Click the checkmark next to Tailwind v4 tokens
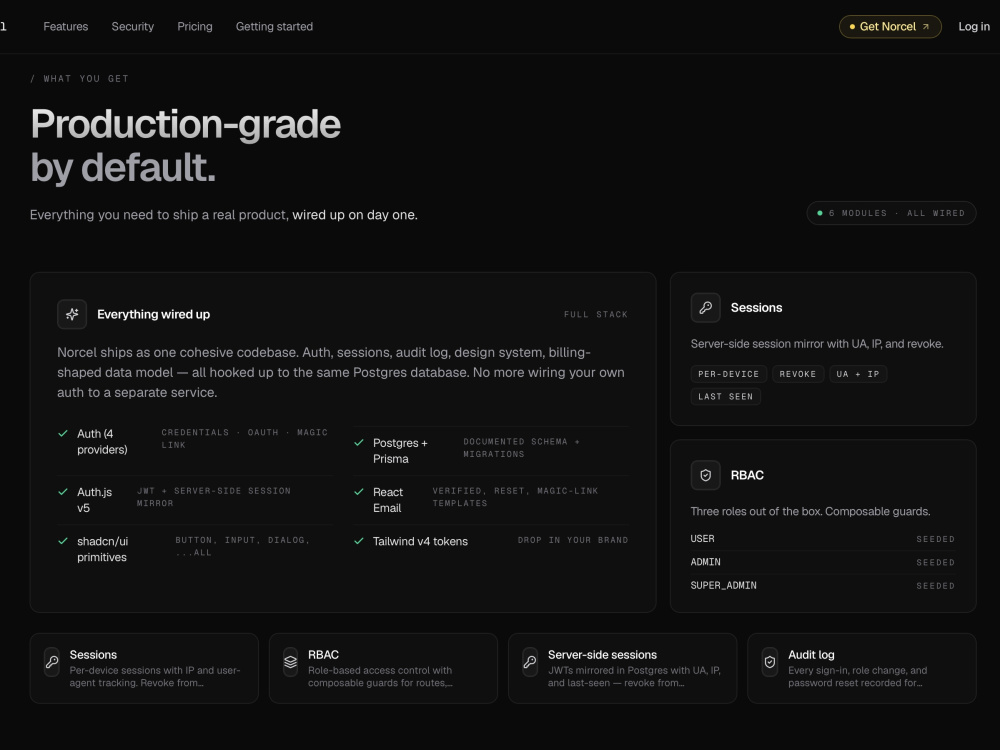This screenshot has height=750, width=1000. click(359, 541)
